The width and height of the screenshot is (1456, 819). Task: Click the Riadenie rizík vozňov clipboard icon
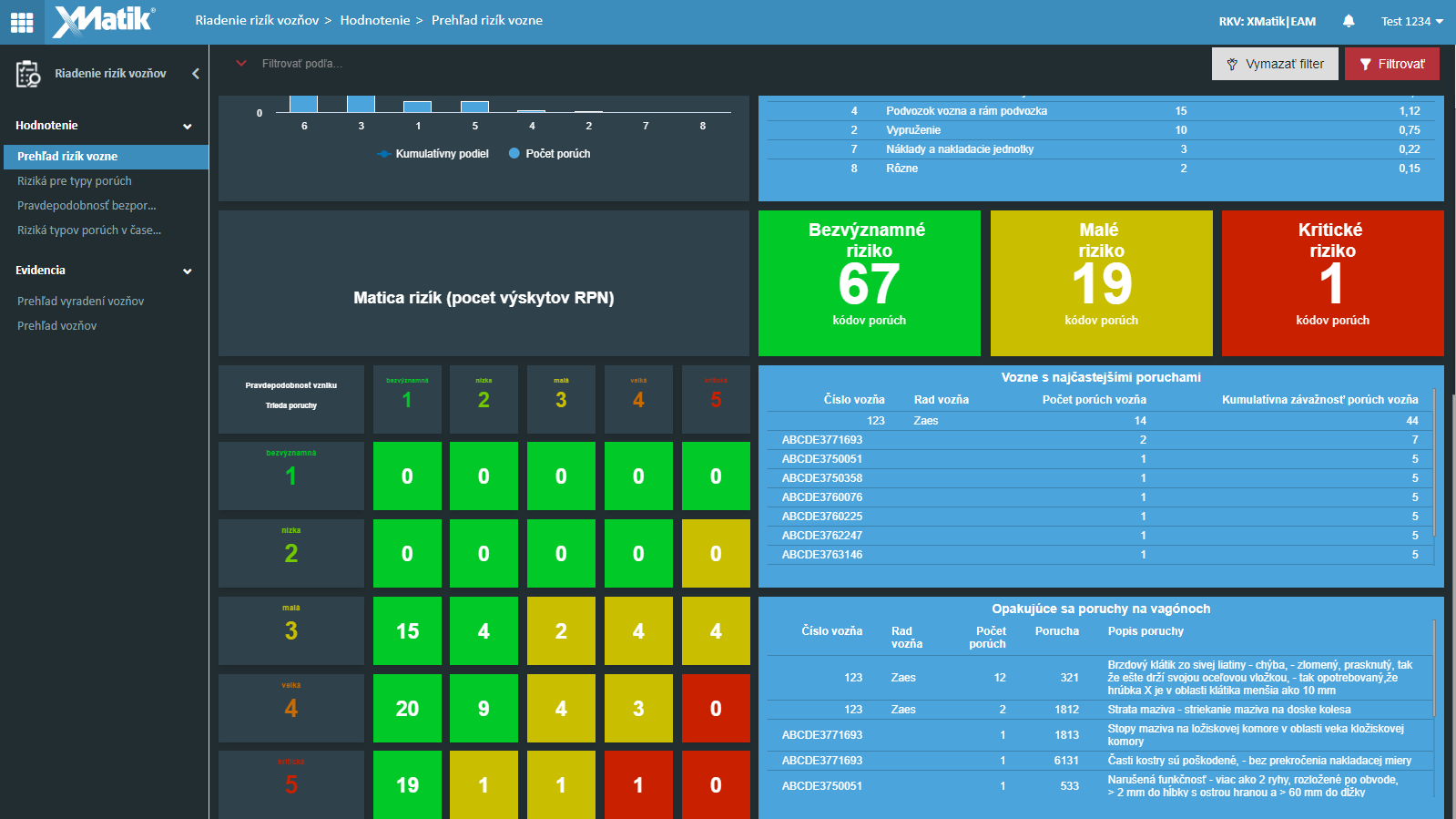(x=28, y=74)
